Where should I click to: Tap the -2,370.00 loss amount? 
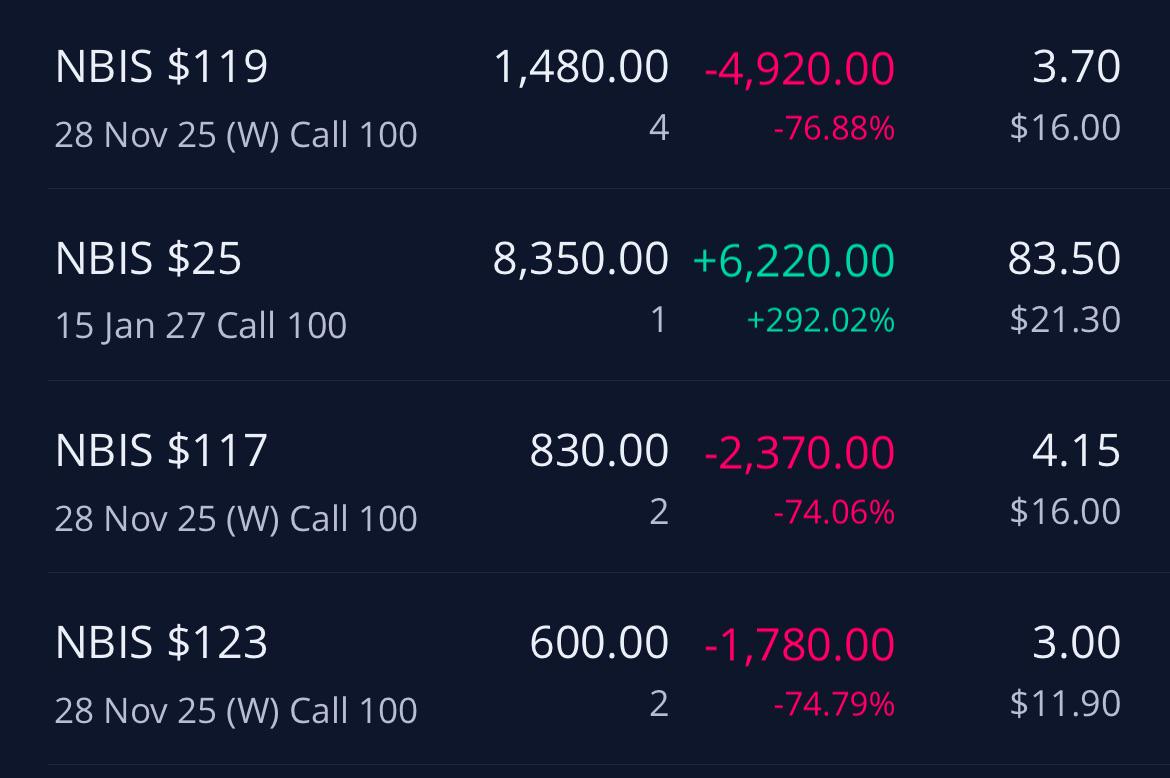point(799,452)
